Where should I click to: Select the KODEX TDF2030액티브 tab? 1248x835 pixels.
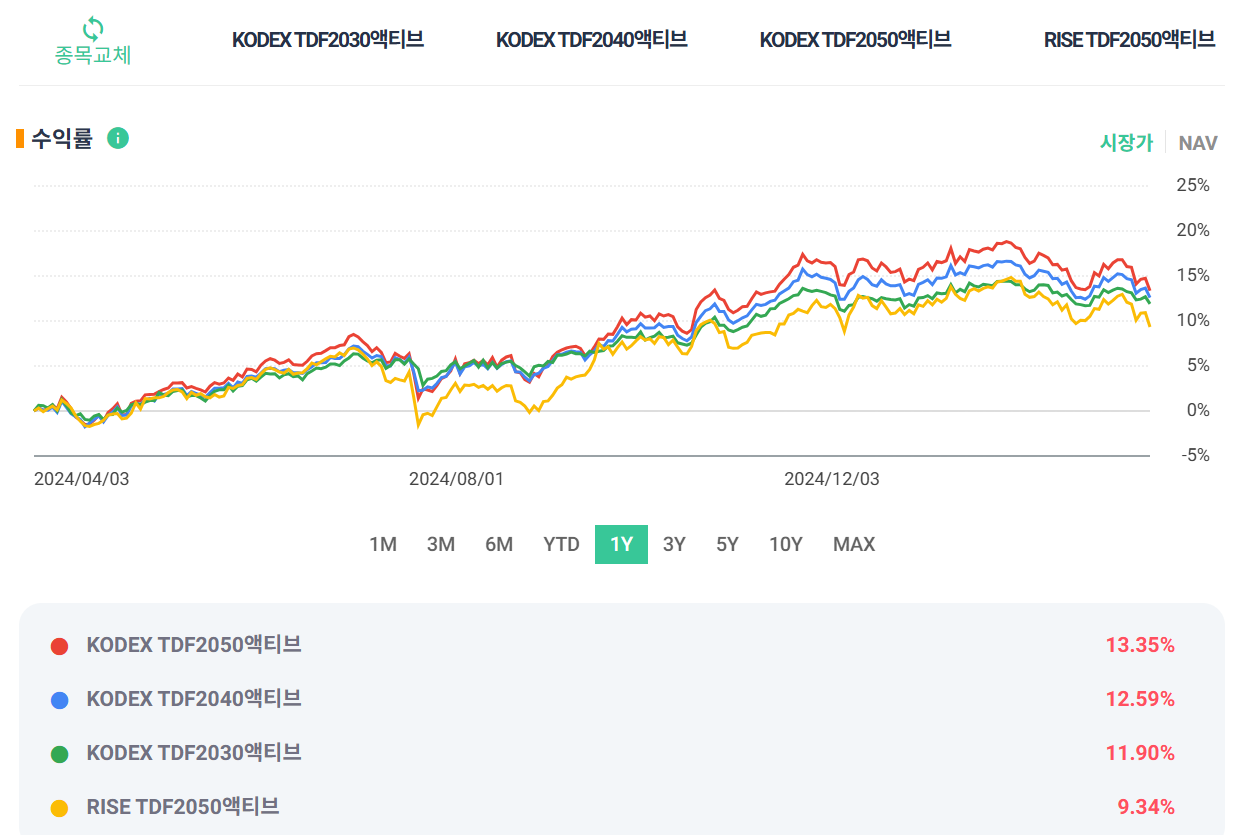tap(329, 38)
